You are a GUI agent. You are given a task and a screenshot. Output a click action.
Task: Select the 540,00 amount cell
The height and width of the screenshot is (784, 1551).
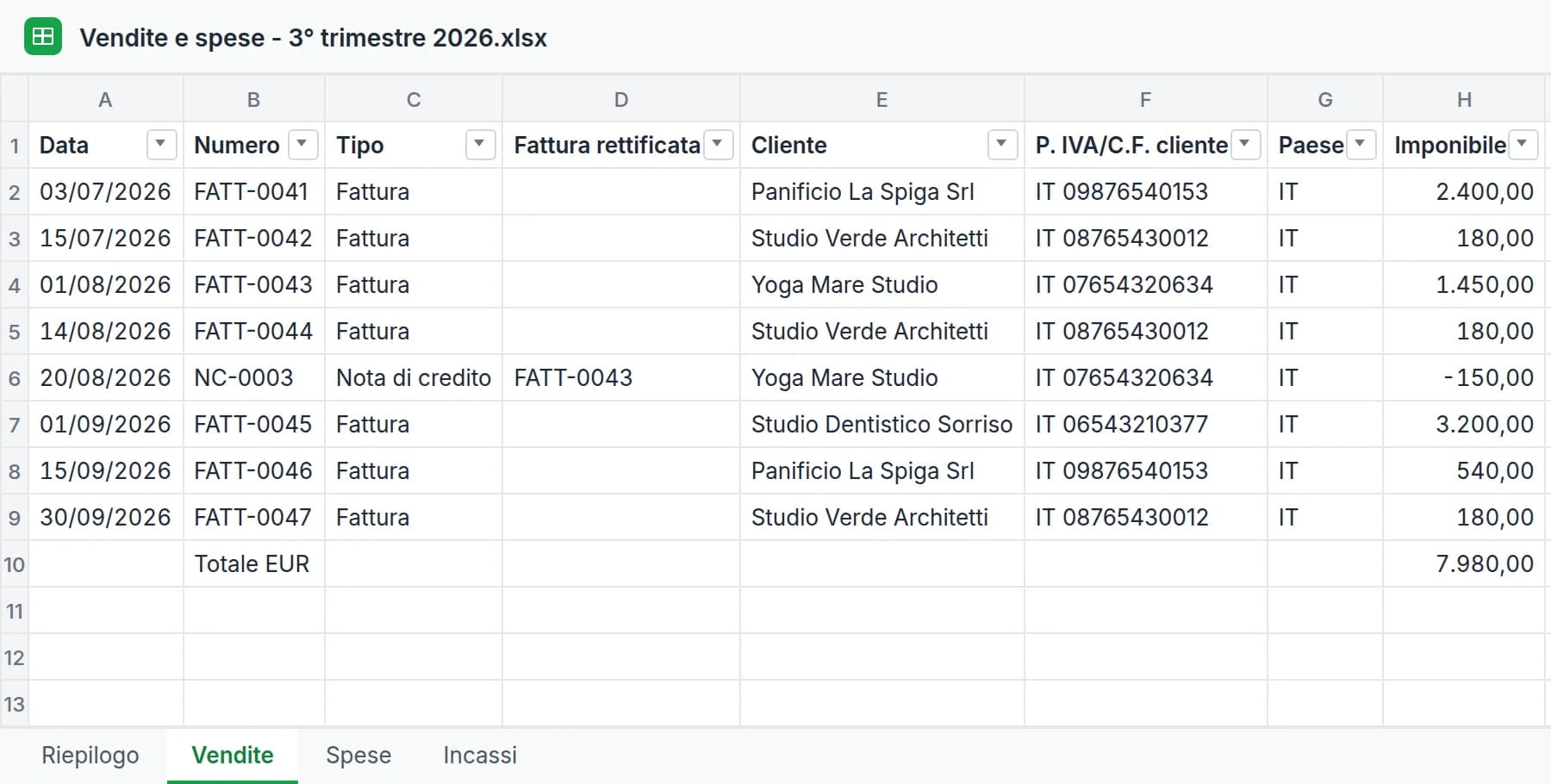(1464, 470)
